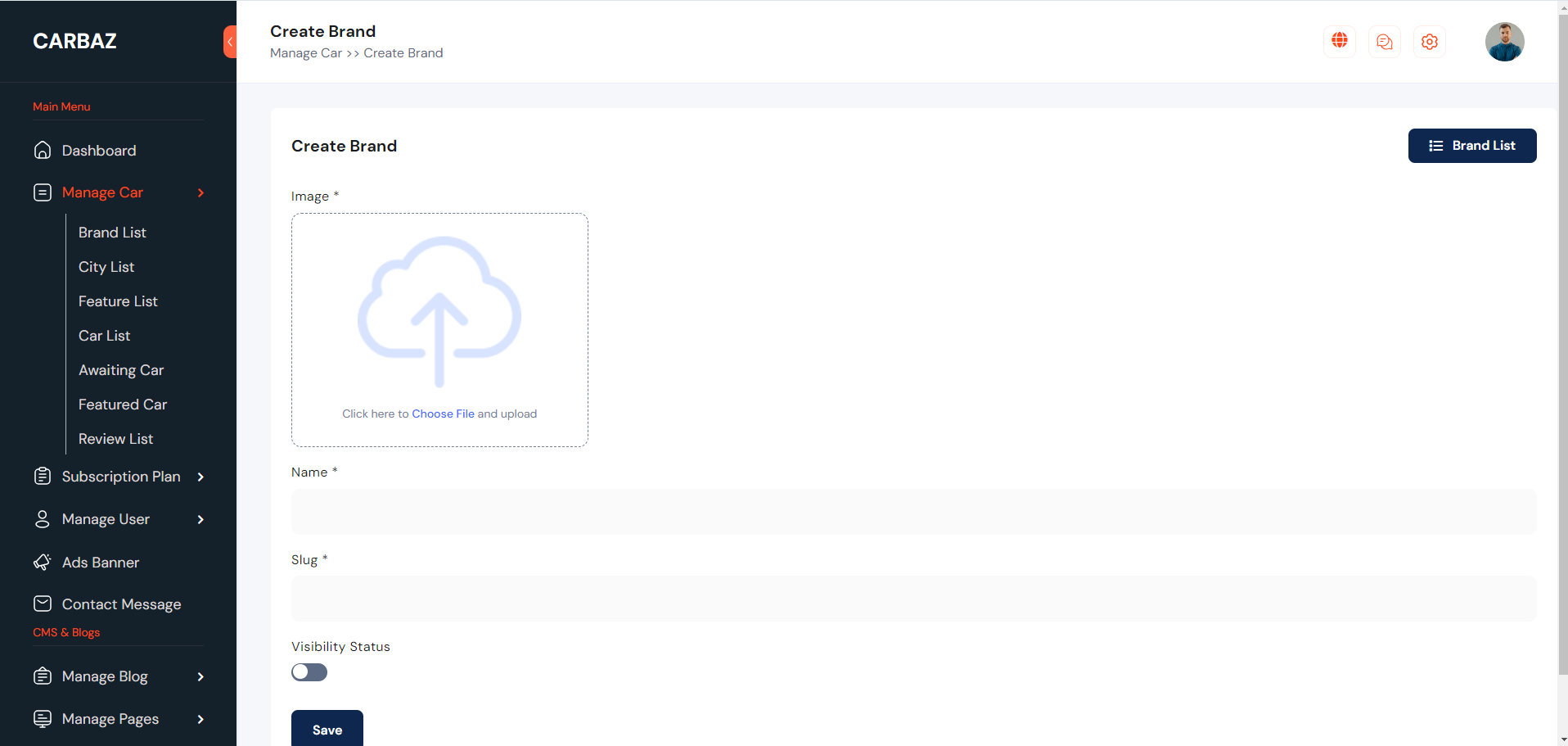The width and height of the screenshot is (1568, 746).
Task: Select Featured Car from the submenu
Action: coord(123,405)
